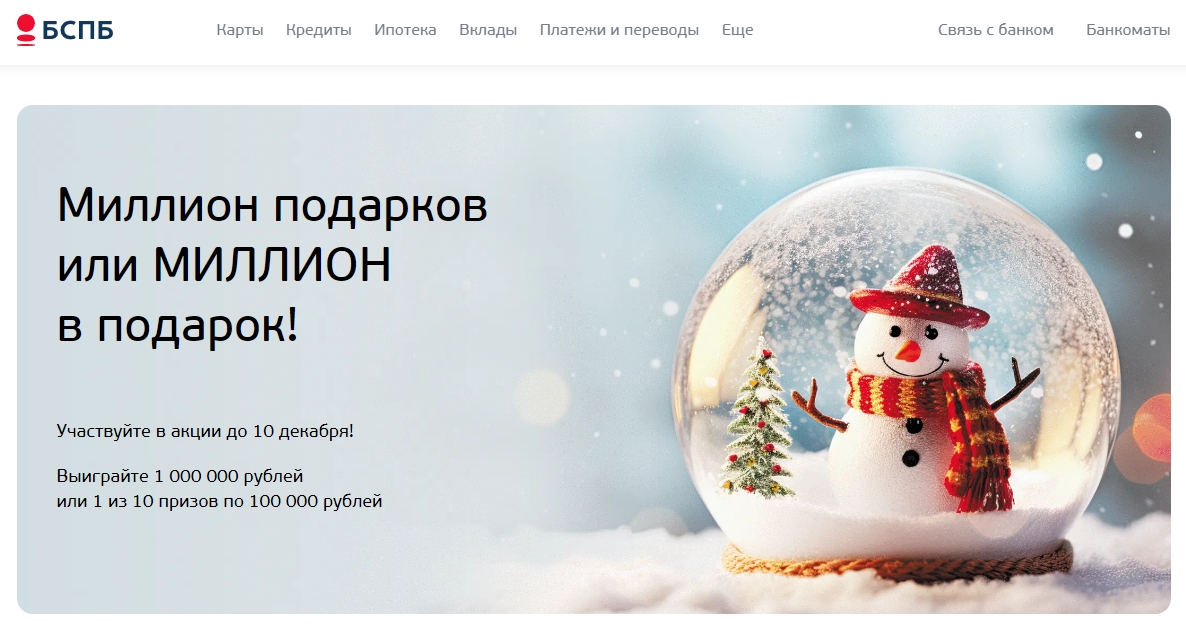This screenshot has width=1186, height=641.
Task: Click the red БСПБ emblem icon
Action: click(26, 30)
